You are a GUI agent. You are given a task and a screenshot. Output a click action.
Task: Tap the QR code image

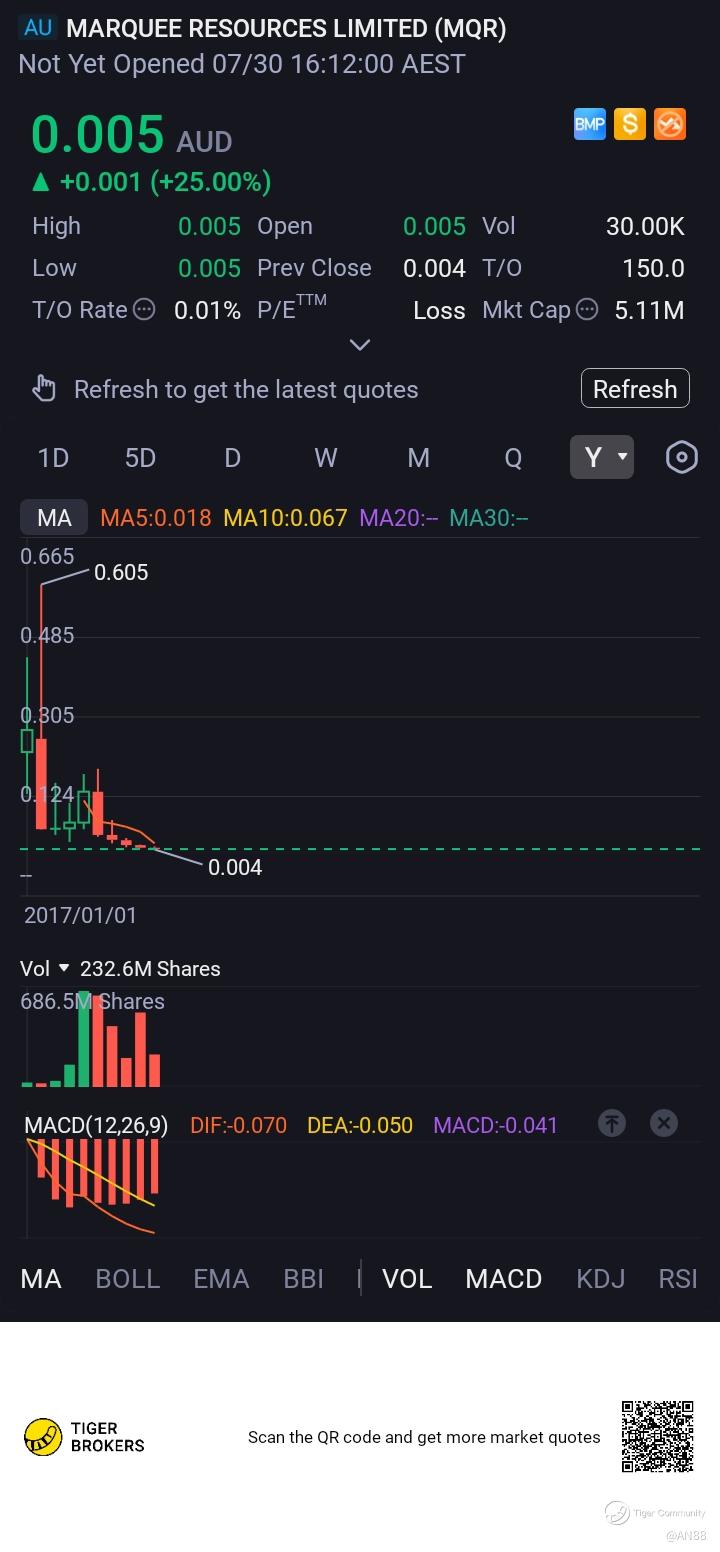point(658,1437)
